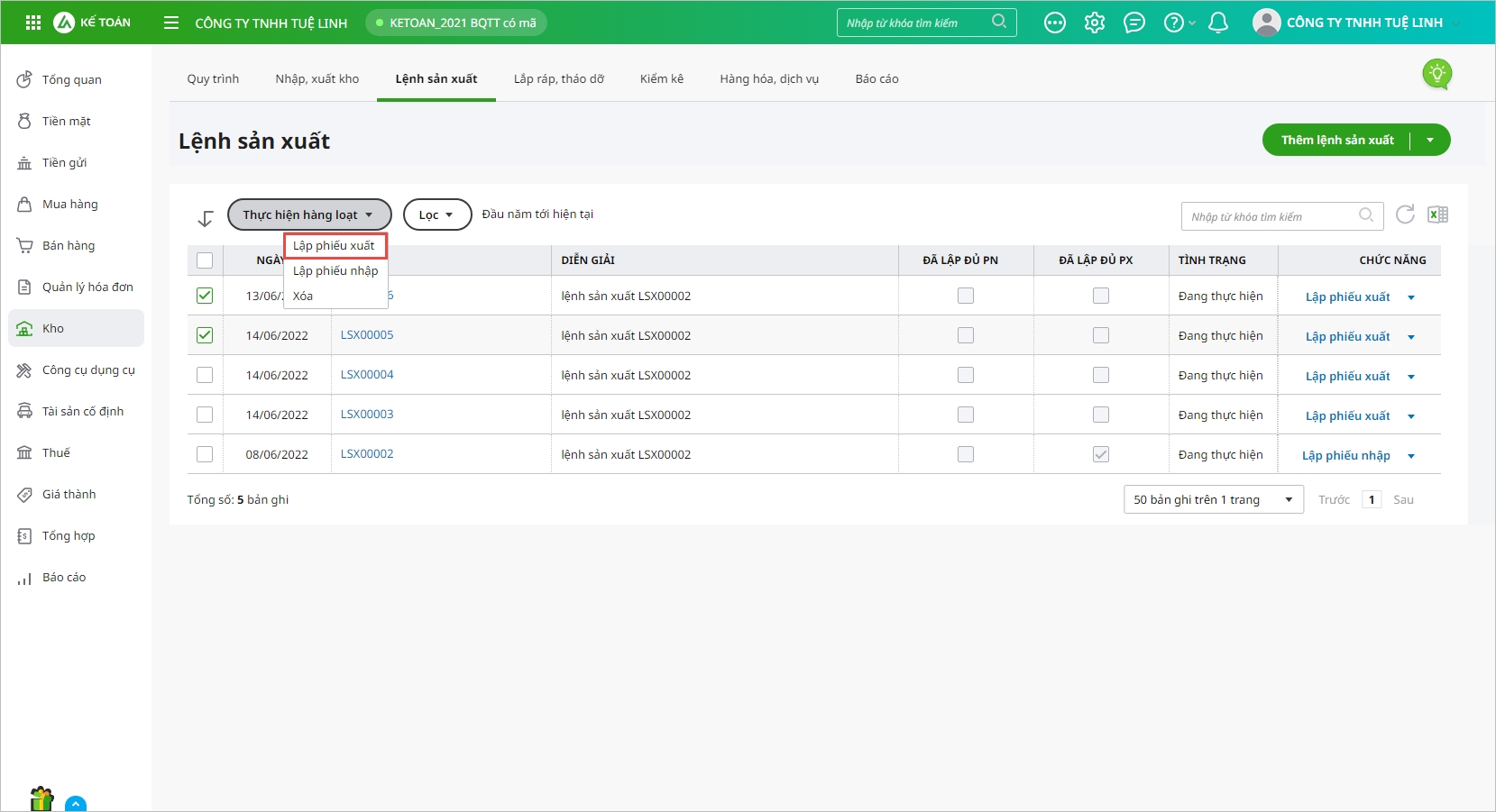1496x812 pixels.
Task: Open the help question mark icon
Action: [x=1173, y=23]
